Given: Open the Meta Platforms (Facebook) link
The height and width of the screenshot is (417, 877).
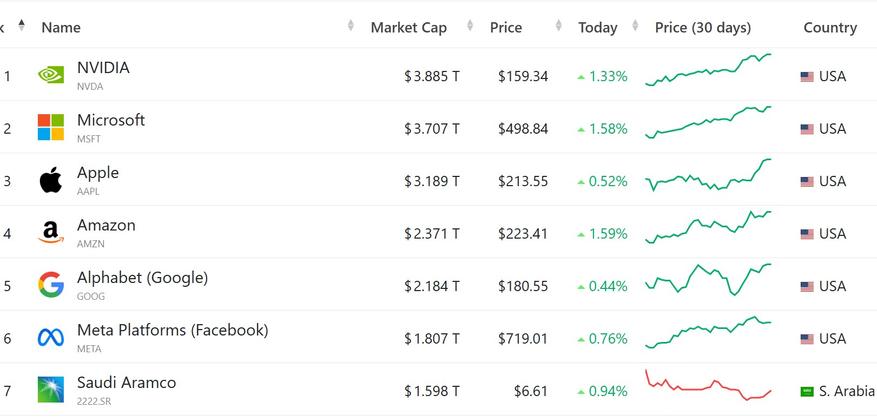Looking at the screenshot, I should coord(172,330).
